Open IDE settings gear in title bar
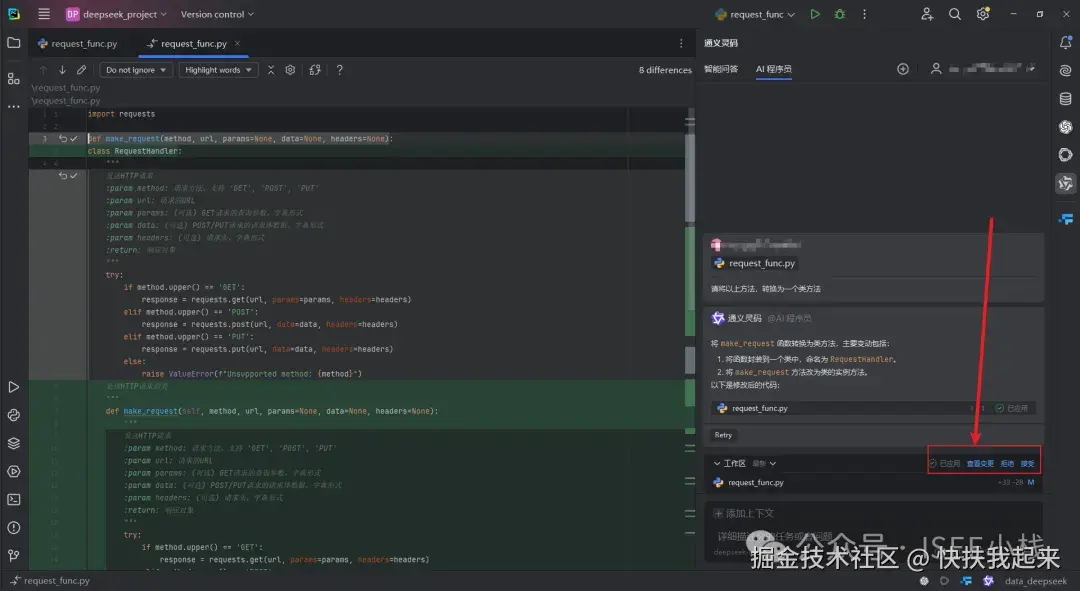 click(x=983, y=14)
